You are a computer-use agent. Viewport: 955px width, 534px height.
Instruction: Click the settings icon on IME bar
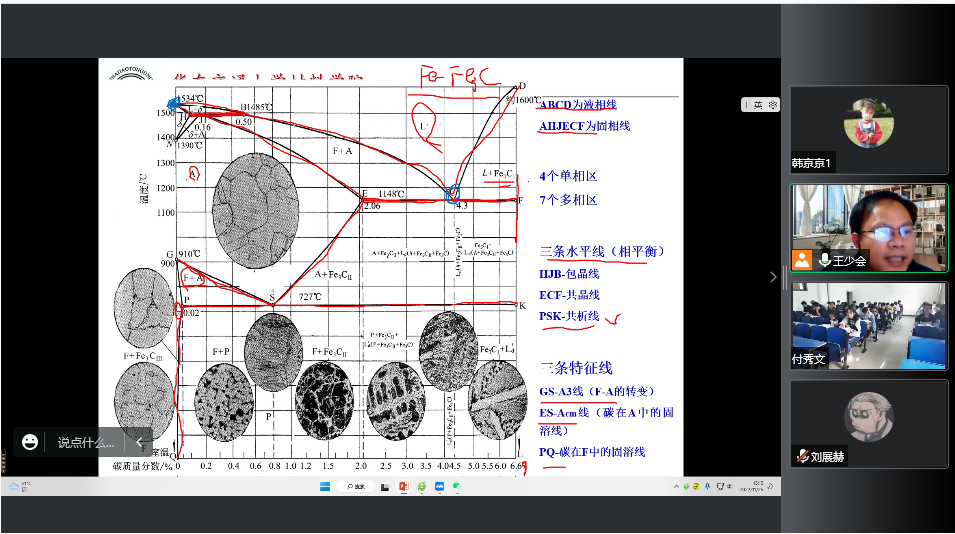click(772, 105)
